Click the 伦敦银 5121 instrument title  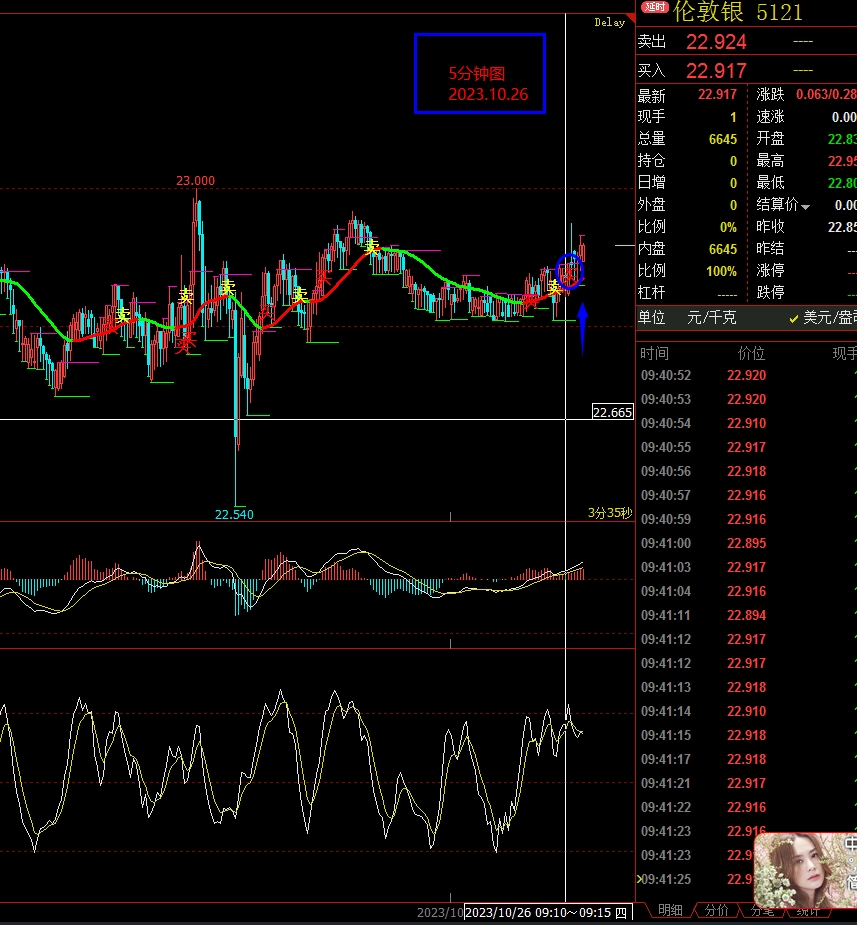tap(738, 12)
